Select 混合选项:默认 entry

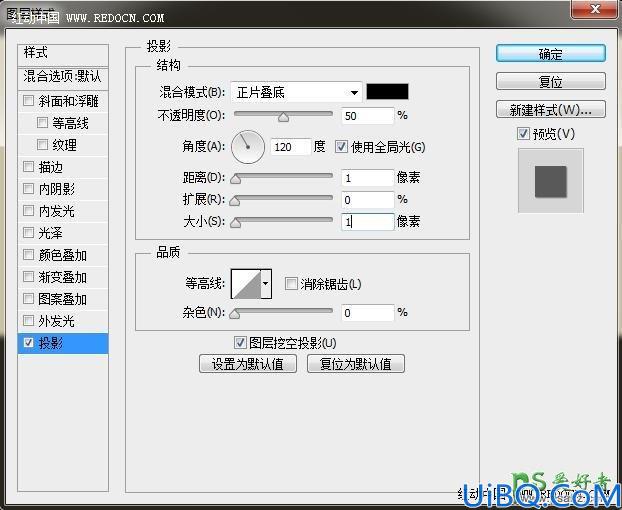[x=63, y=78]
